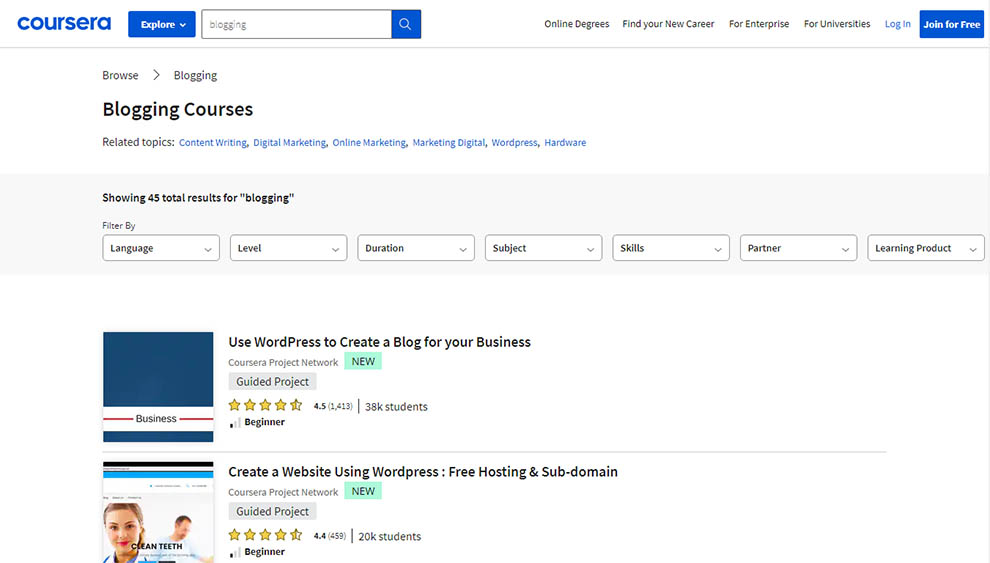The height and width of the screenshot is (563, 990).
Task: Click the 4.4 (459) rating text
Action: (330, 536)
